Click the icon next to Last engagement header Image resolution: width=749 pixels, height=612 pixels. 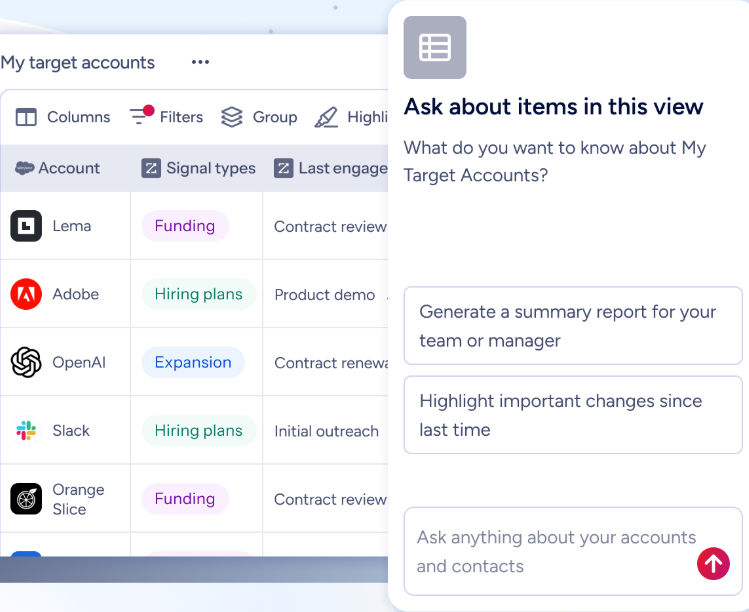(x=283, y=168)
